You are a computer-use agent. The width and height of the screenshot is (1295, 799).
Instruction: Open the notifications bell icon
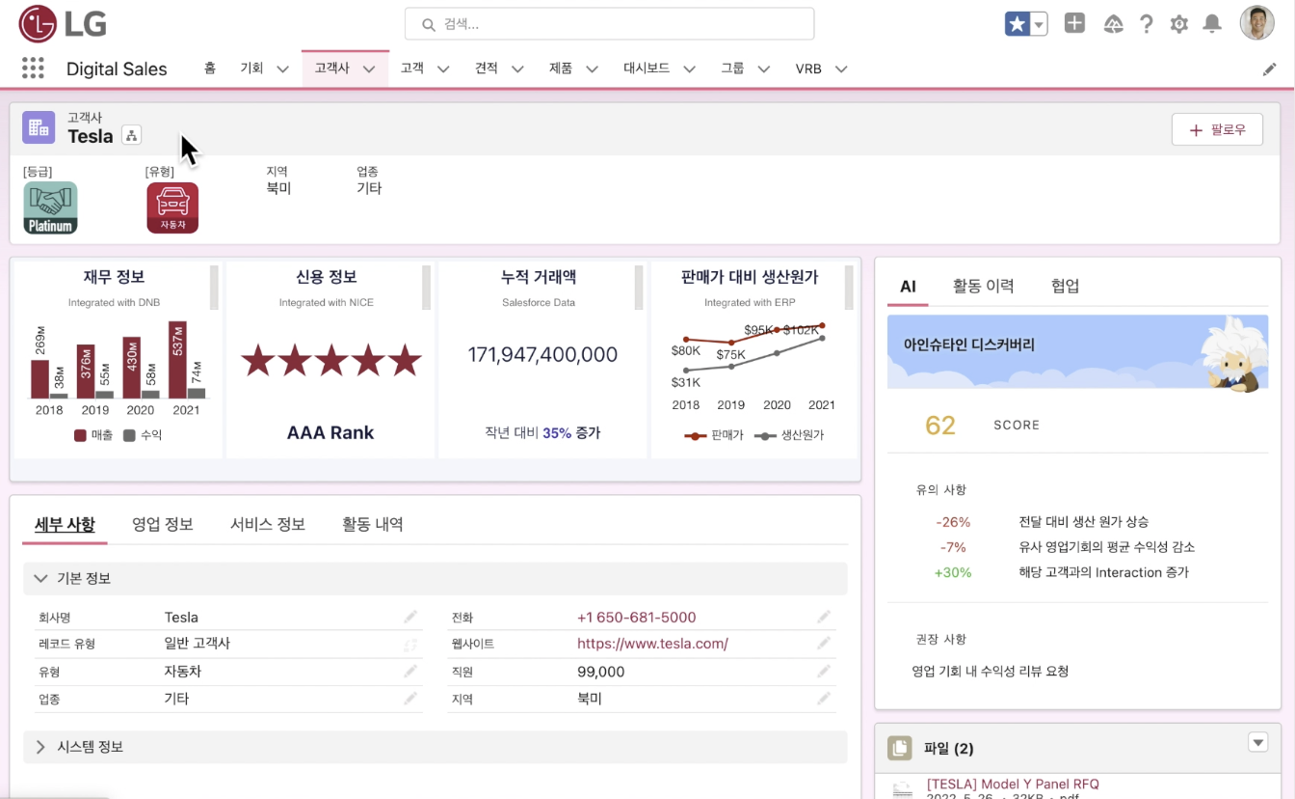[x=1212, y=24]
